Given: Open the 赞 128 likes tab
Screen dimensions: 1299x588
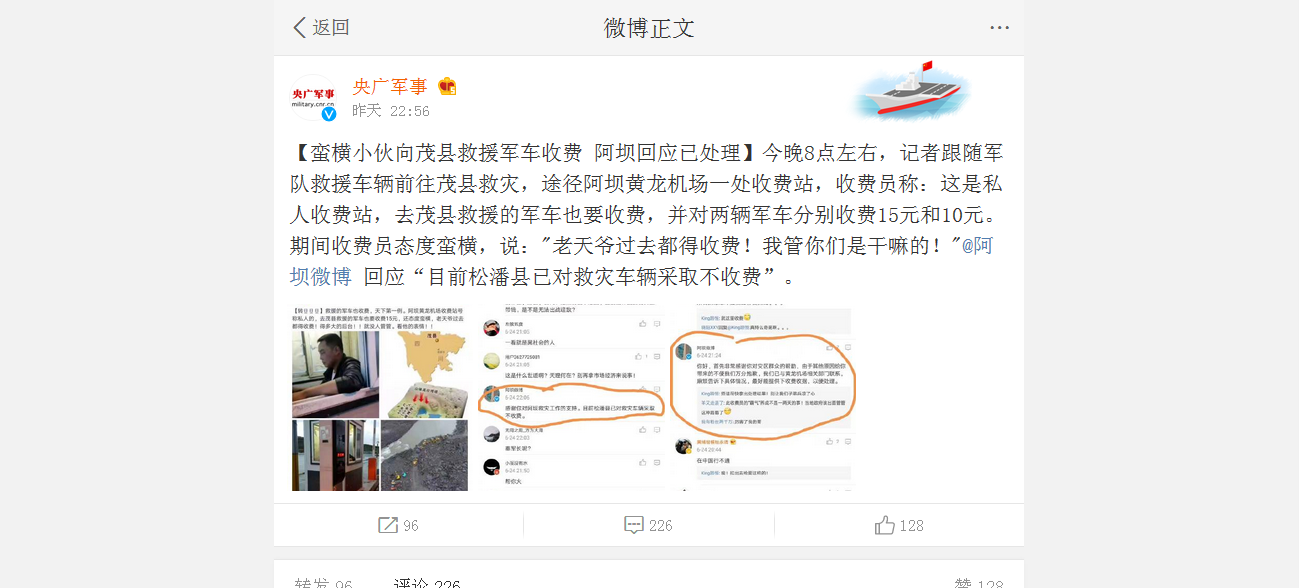Looking at the screenshot, I should tap(977, 582).
